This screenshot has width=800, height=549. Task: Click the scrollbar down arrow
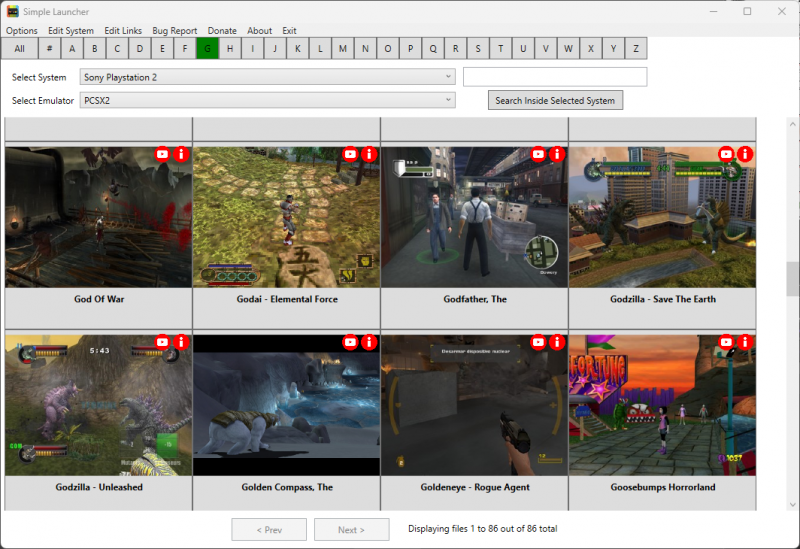click(x=792, y=505)
